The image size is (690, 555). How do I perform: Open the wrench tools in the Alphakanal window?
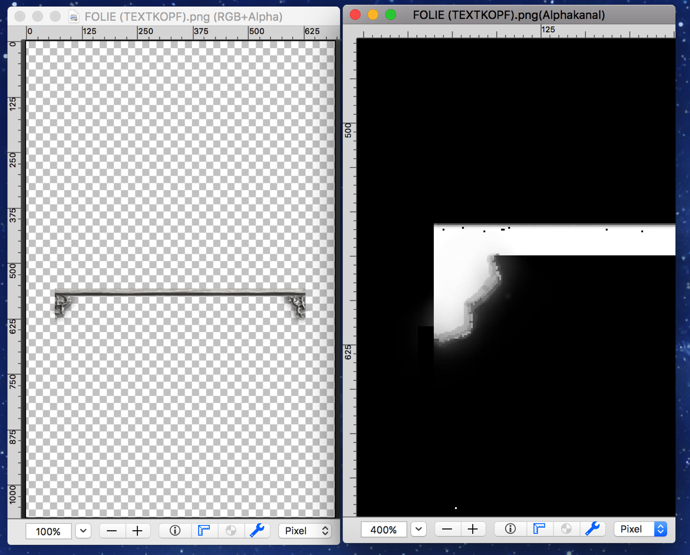point(592,529)
